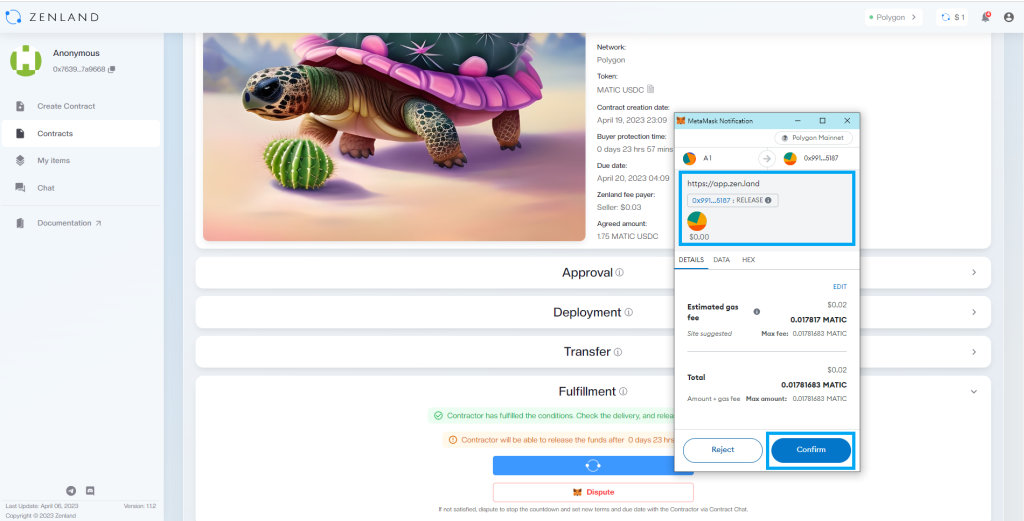Click the Chat bubble sidebar icon
Image resolution: width=1024 pixels, height=521 pixels.
pos(20,188)
